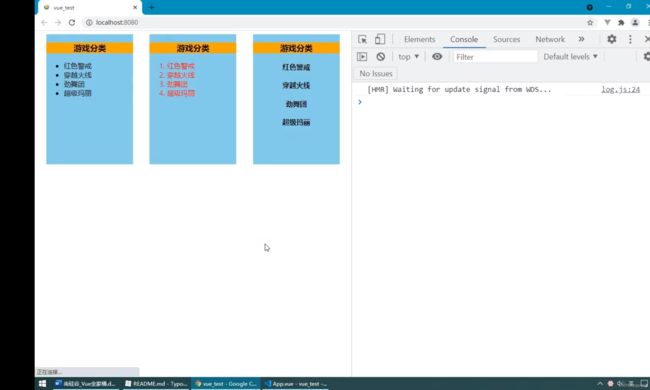Open the Default levels dropdown

tap(570, 57)
